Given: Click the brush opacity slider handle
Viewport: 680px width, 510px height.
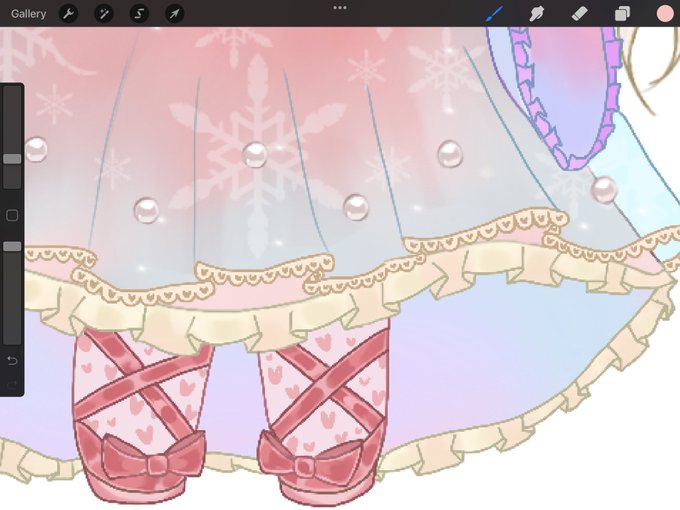Looking at the screenshot, I should (x=12, y=246).
